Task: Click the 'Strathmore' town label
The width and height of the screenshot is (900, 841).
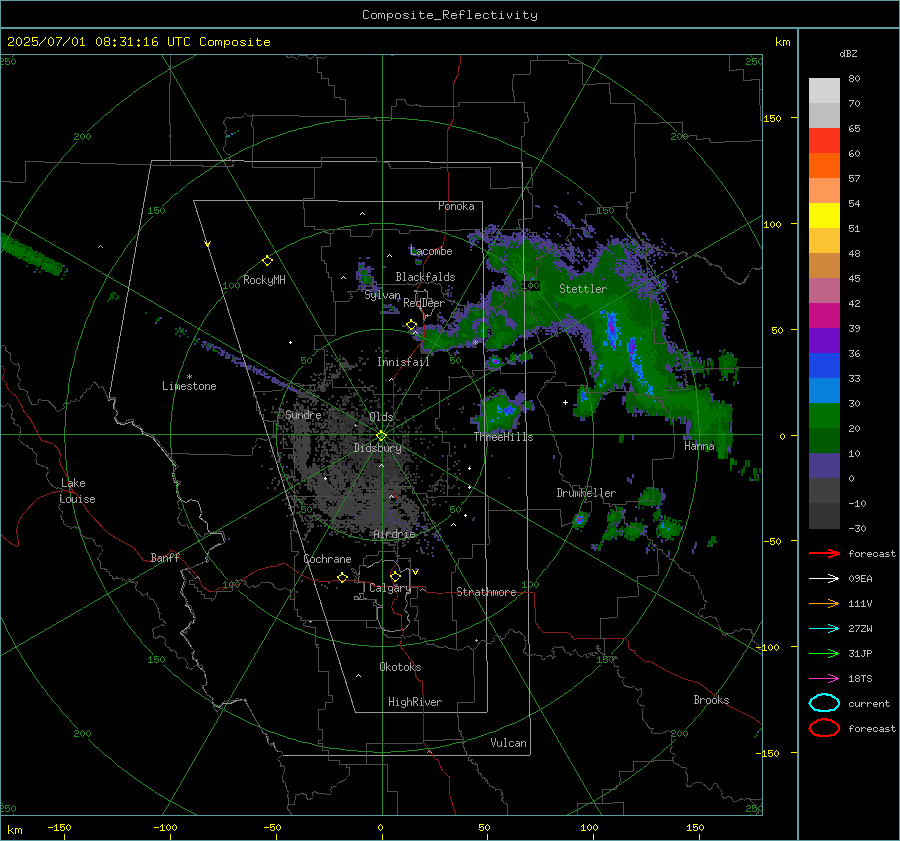Action: pyautogui.click(x=486, y=592)
